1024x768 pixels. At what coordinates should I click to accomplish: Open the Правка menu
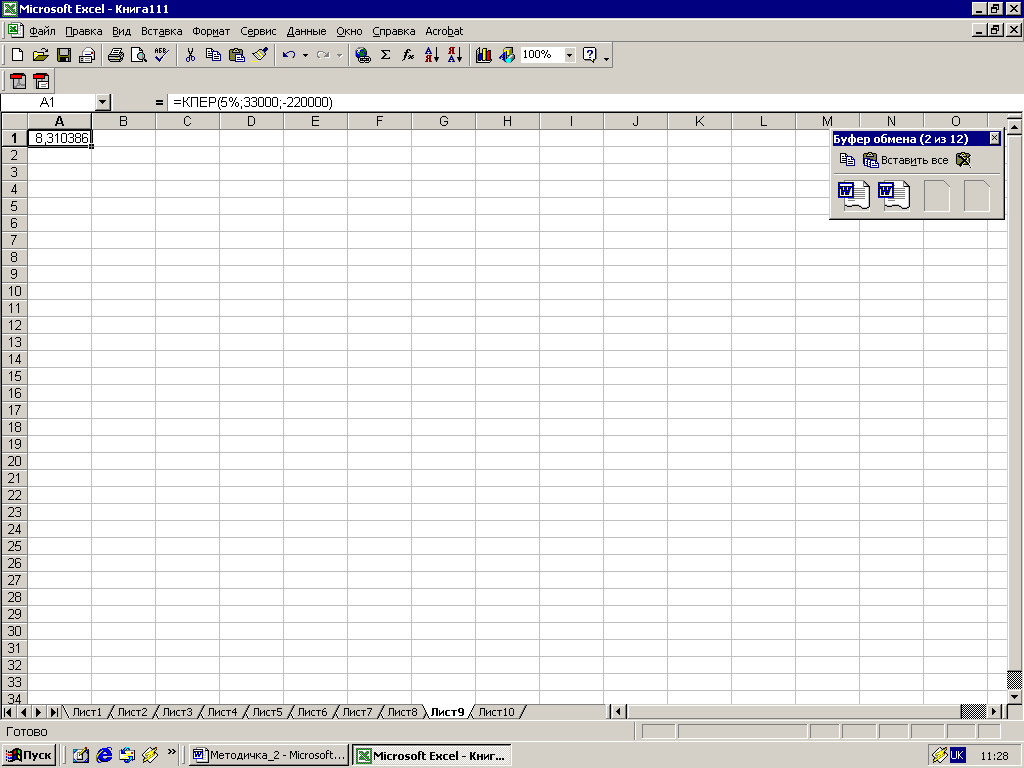pyautogui.click(x=84, y=31)
